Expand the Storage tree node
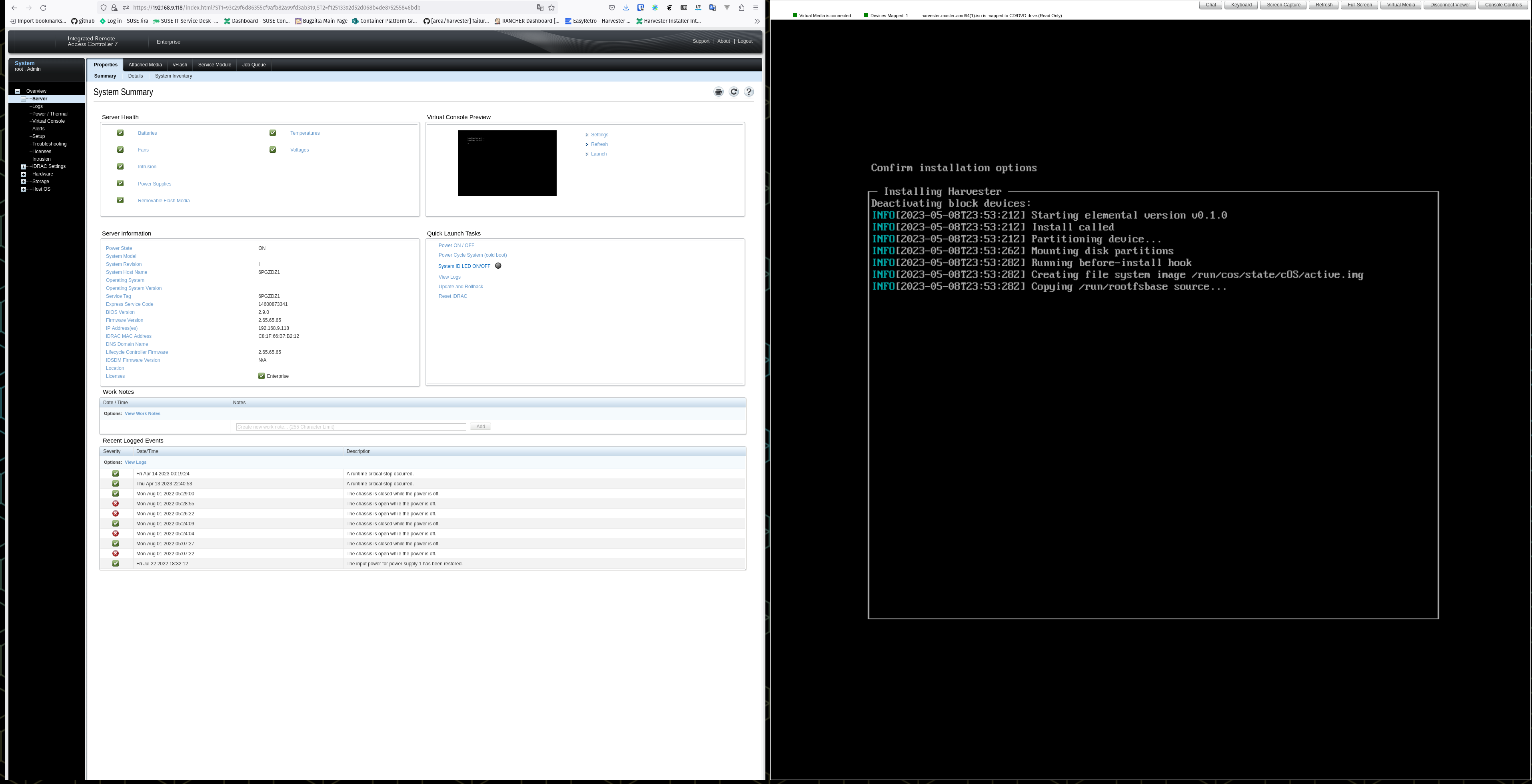 coord(24,181)
